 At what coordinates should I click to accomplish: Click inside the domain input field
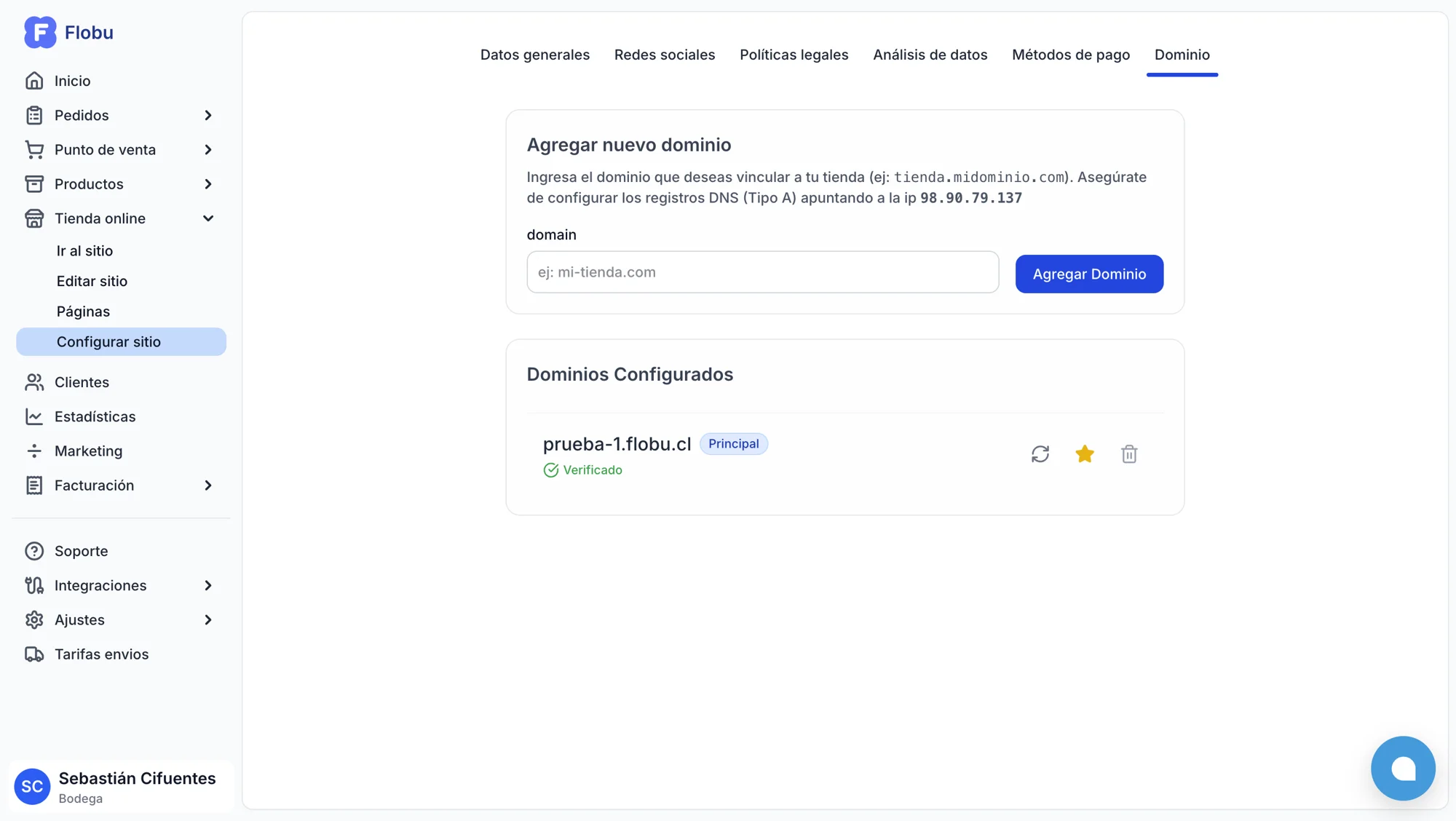[x=761, y=271]
